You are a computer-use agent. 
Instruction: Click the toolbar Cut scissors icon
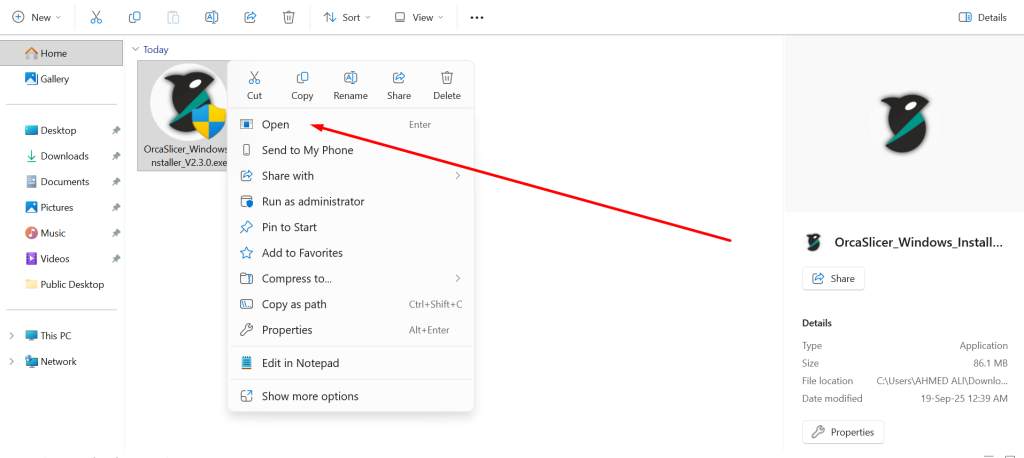[x=96, y=17]
